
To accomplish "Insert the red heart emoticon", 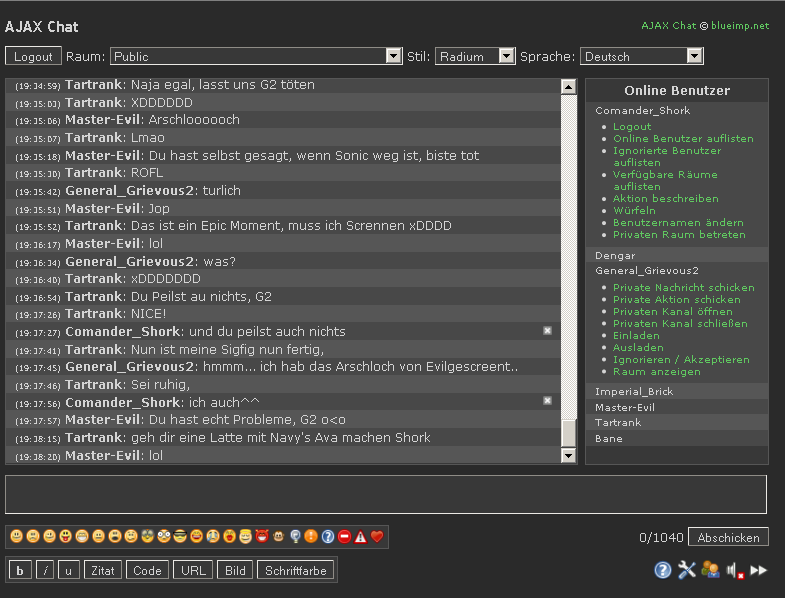I will click(377, 537).
